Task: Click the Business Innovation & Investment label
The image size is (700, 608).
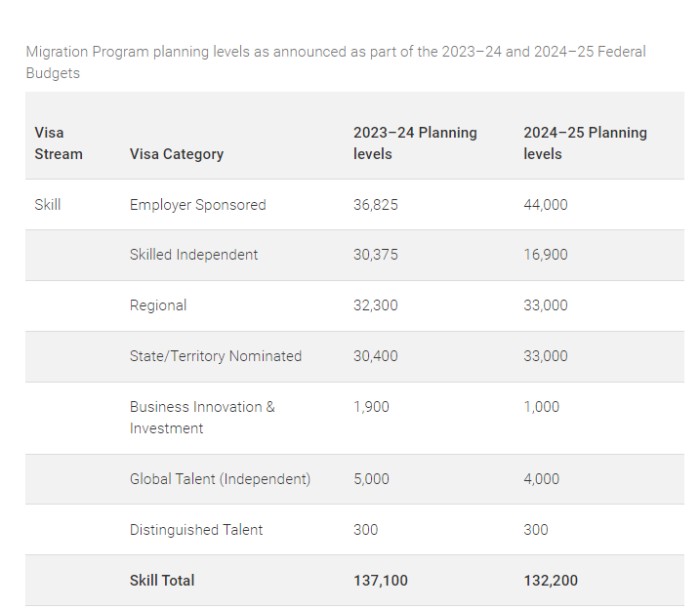Action: click(202, 417)
